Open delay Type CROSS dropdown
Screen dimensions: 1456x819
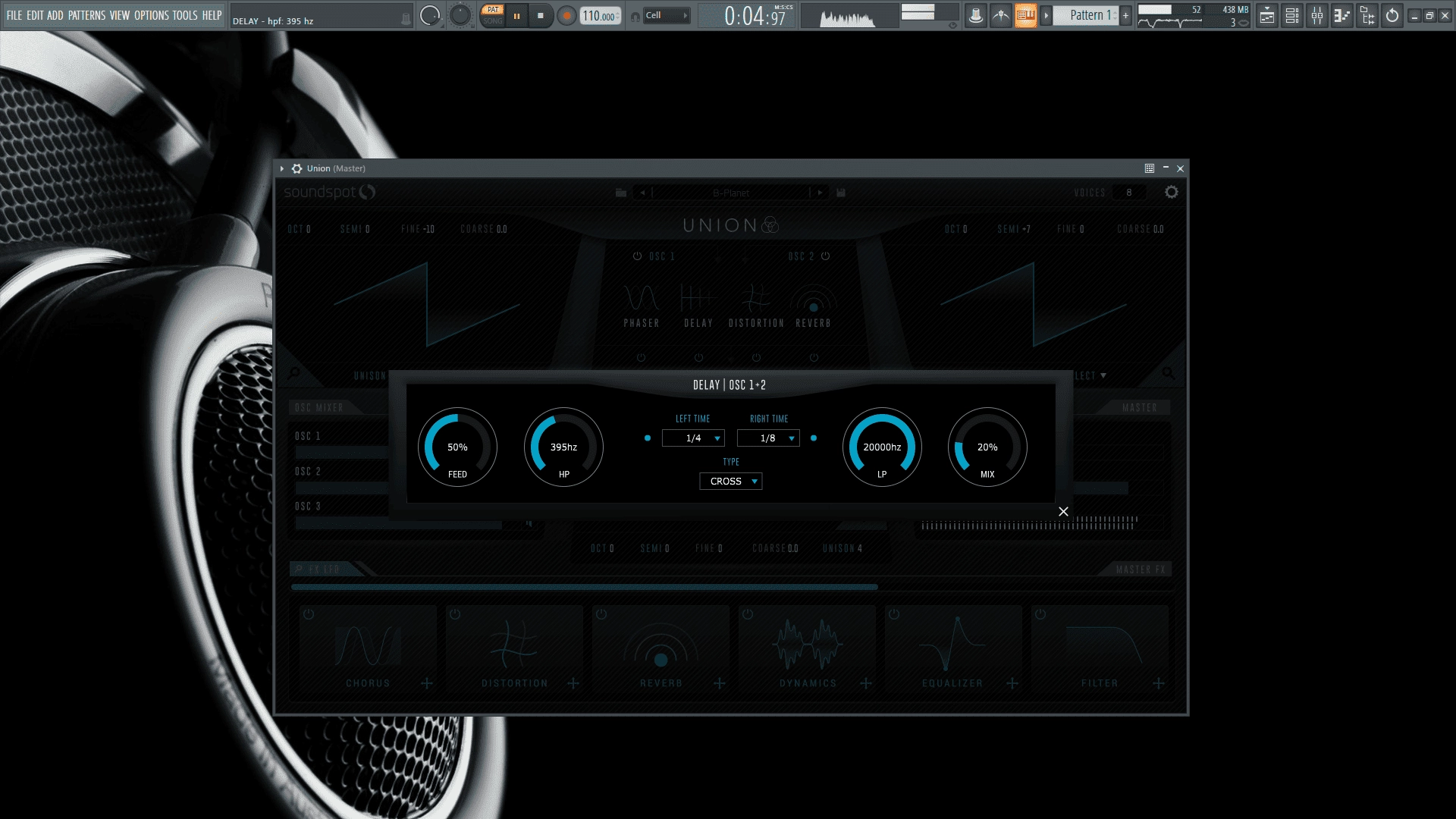[x=730, y=482]
